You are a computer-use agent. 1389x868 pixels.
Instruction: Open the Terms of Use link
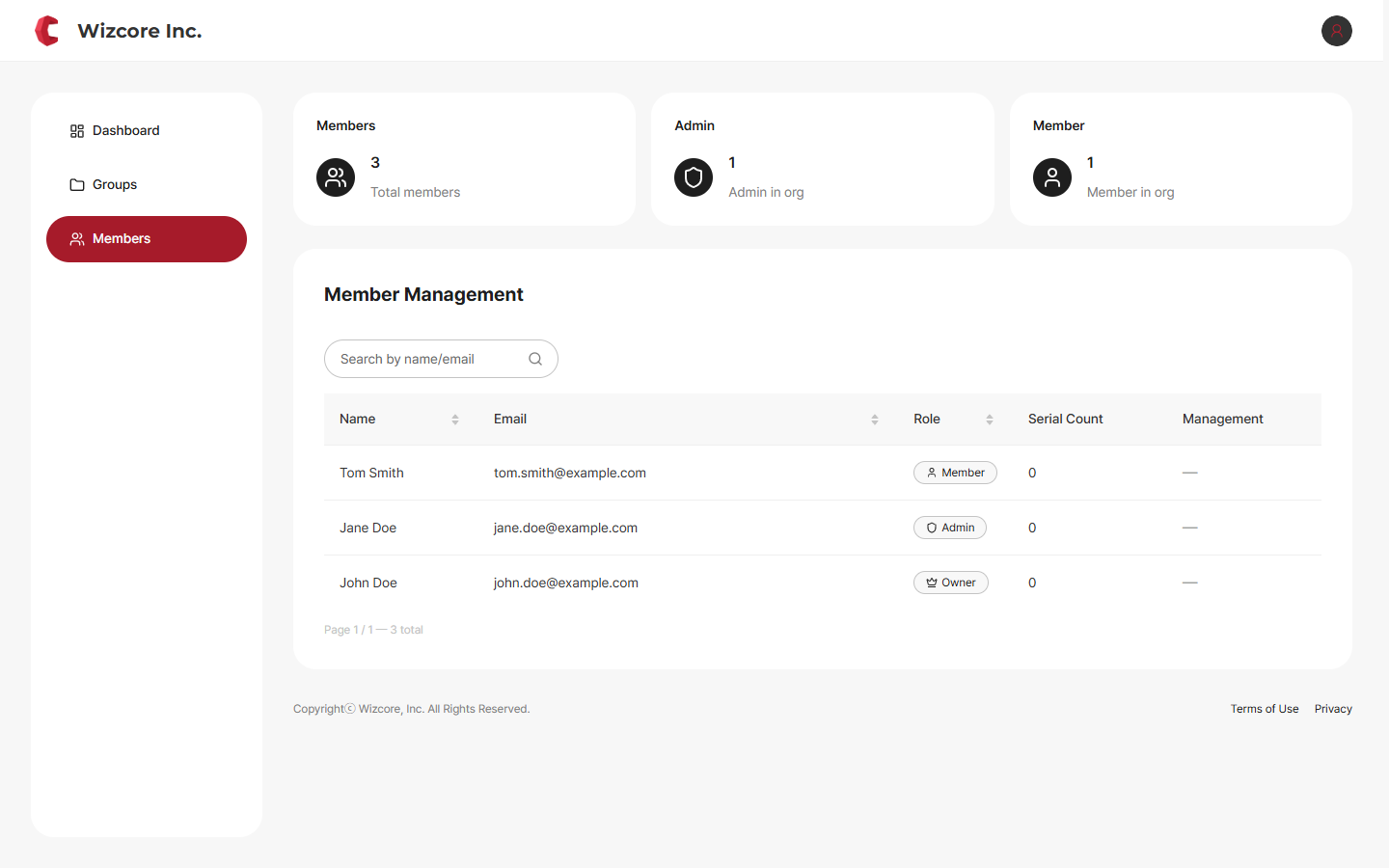[1265, 709]
